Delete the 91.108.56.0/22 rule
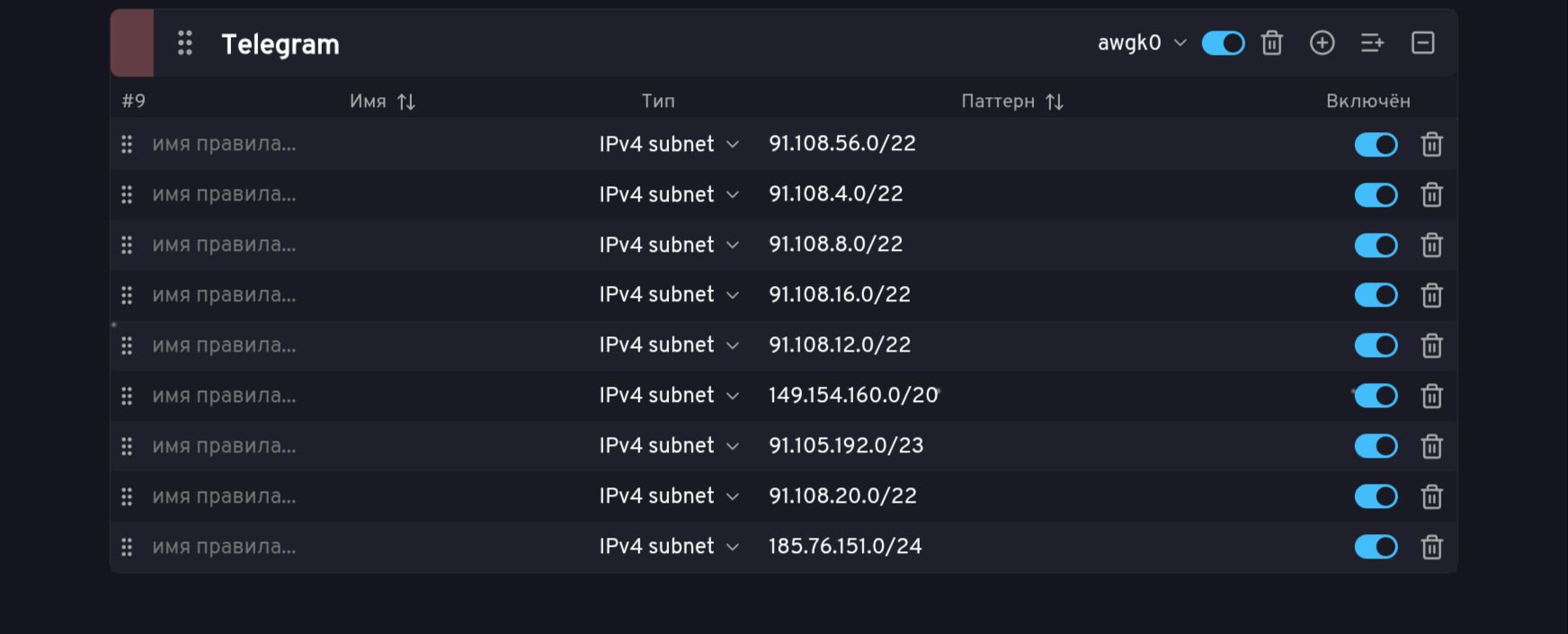The width and height of the screenshot is (1568, 634). pos(1431,145)
